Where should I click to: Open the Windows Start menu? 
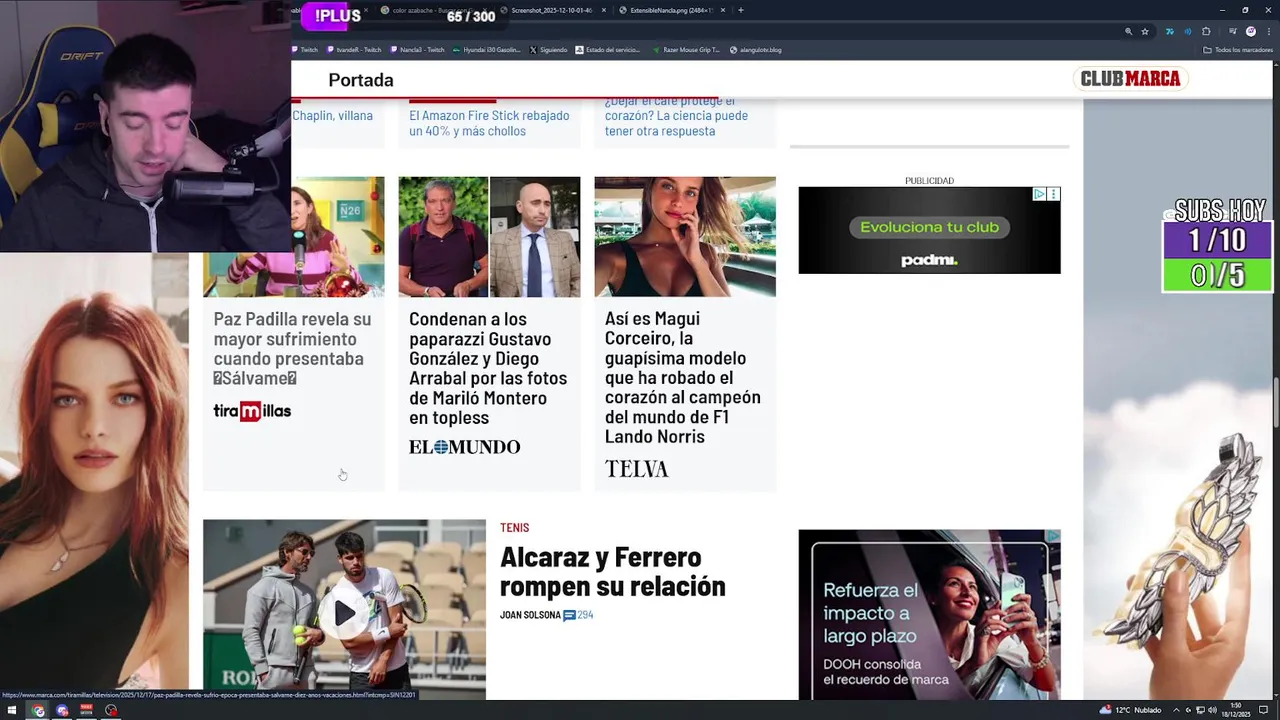pyautogui.click(x=12, y=711)
